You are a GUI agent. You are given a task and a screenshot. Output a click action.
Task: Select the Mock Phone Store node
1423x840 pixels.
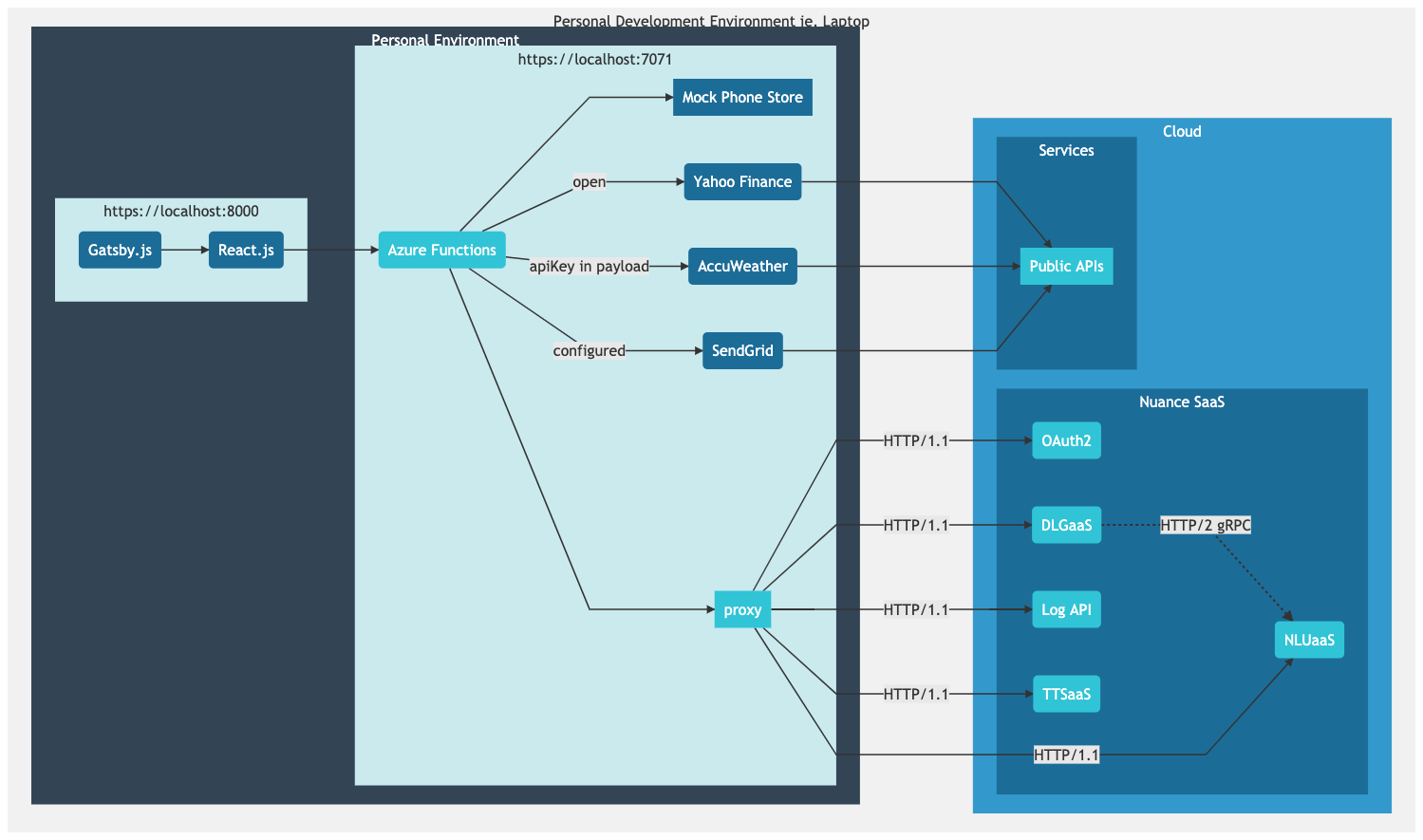742,98
